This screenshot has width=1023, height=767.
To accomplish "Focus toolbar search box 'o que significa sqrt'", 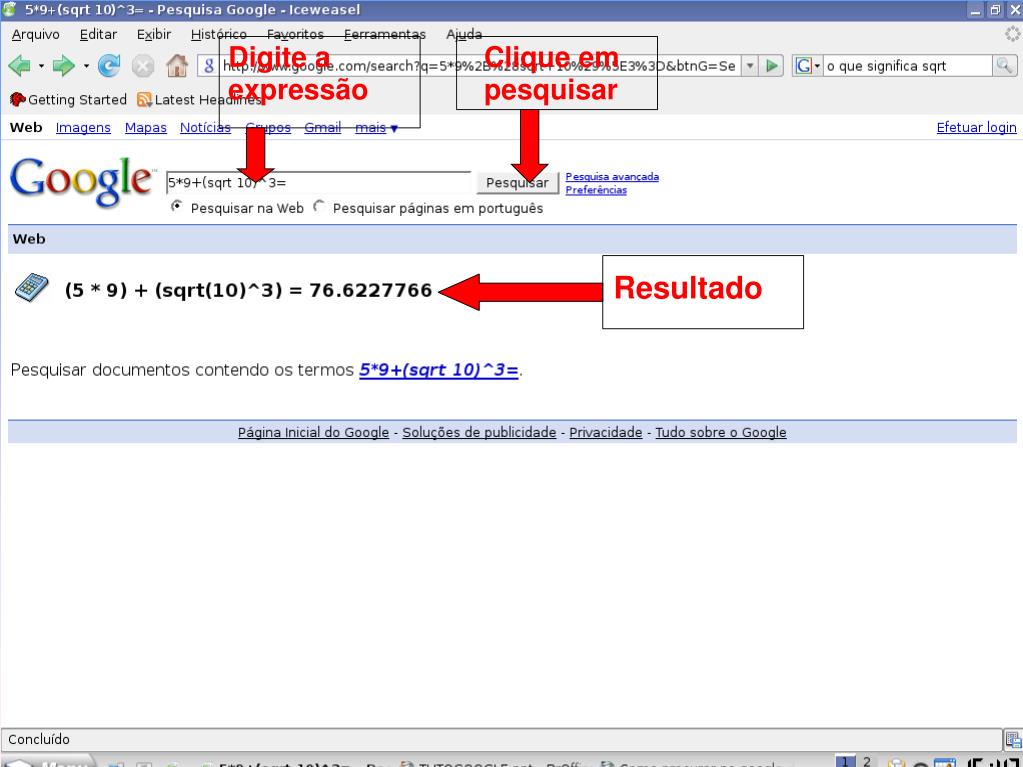I will pos(908,66).
